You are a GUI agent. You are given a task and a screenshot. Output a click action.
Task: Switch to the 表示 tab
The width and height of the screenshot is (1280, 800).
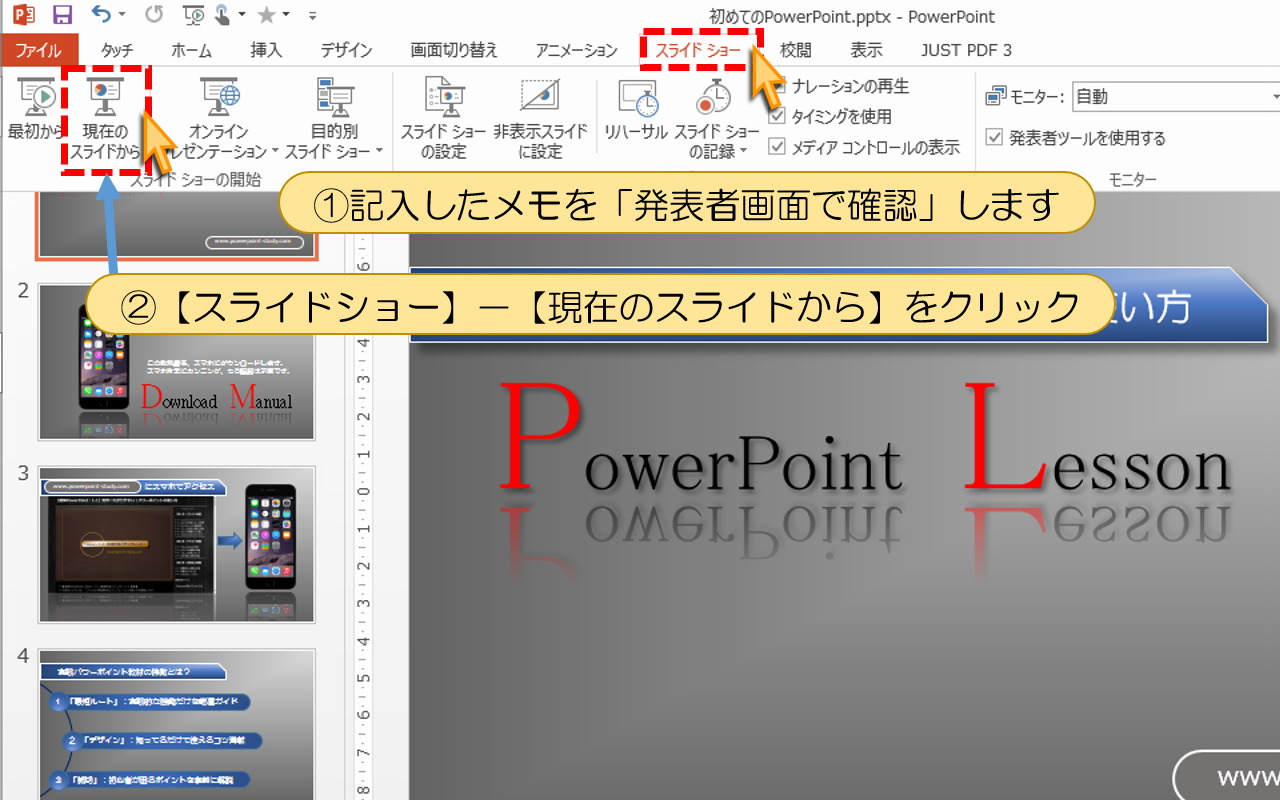coord(866,50)
